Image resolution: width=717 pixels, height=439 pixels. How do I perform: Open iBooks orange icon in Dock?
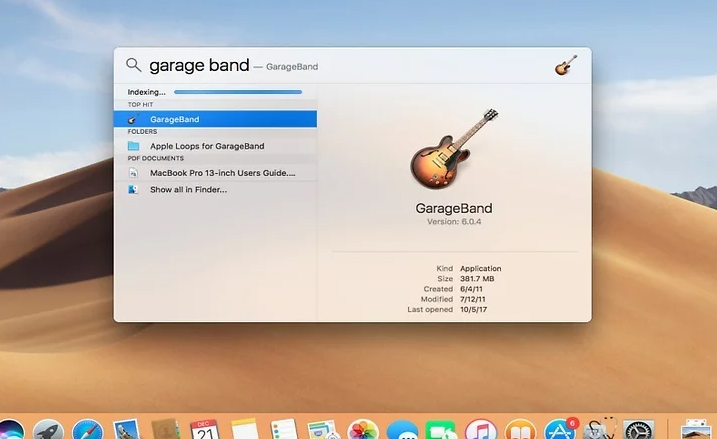click(520, 430)
